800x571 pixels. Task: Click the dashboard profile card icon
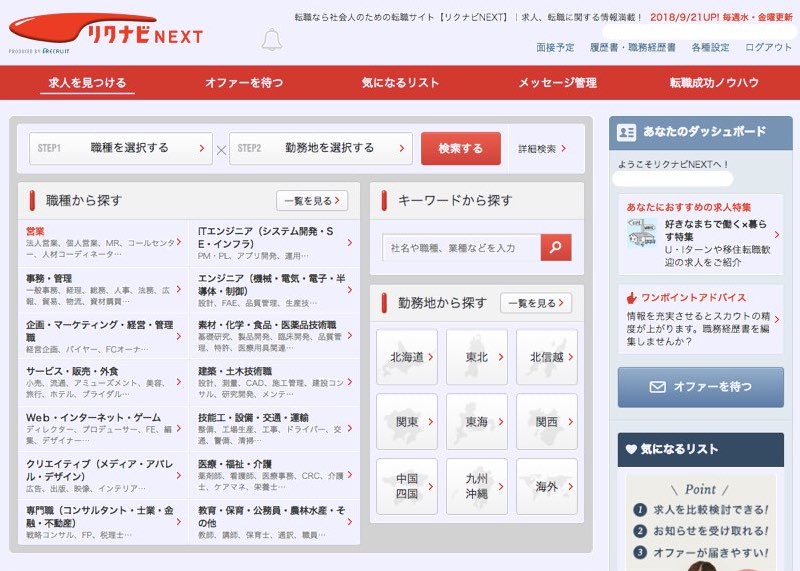coord(626,132)
